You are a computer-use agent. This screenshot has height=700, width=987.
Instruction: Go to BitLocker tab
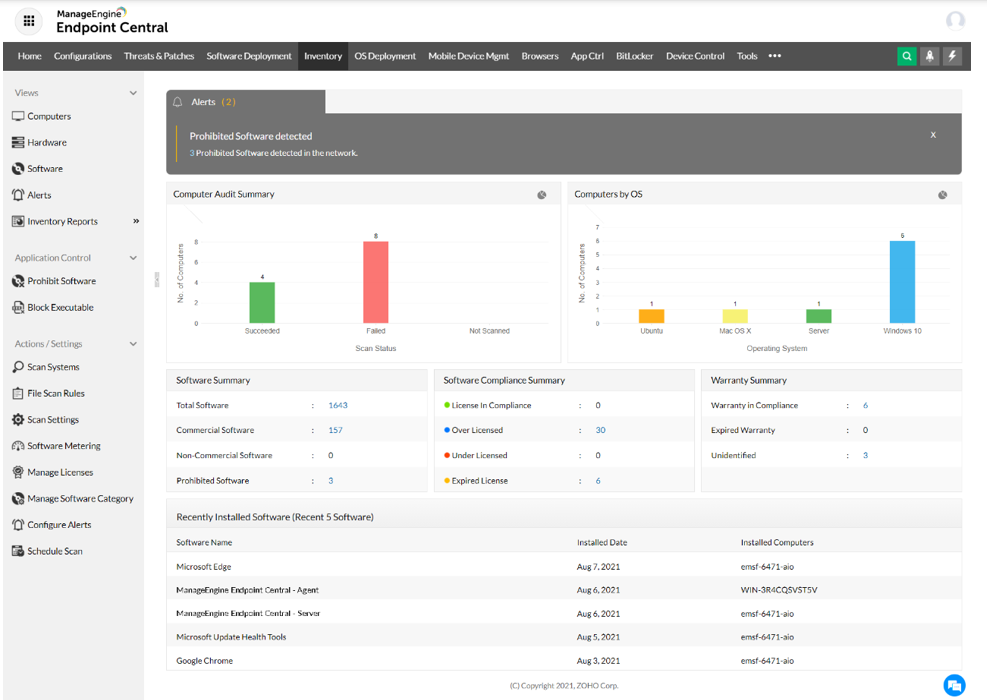point(634,56)
